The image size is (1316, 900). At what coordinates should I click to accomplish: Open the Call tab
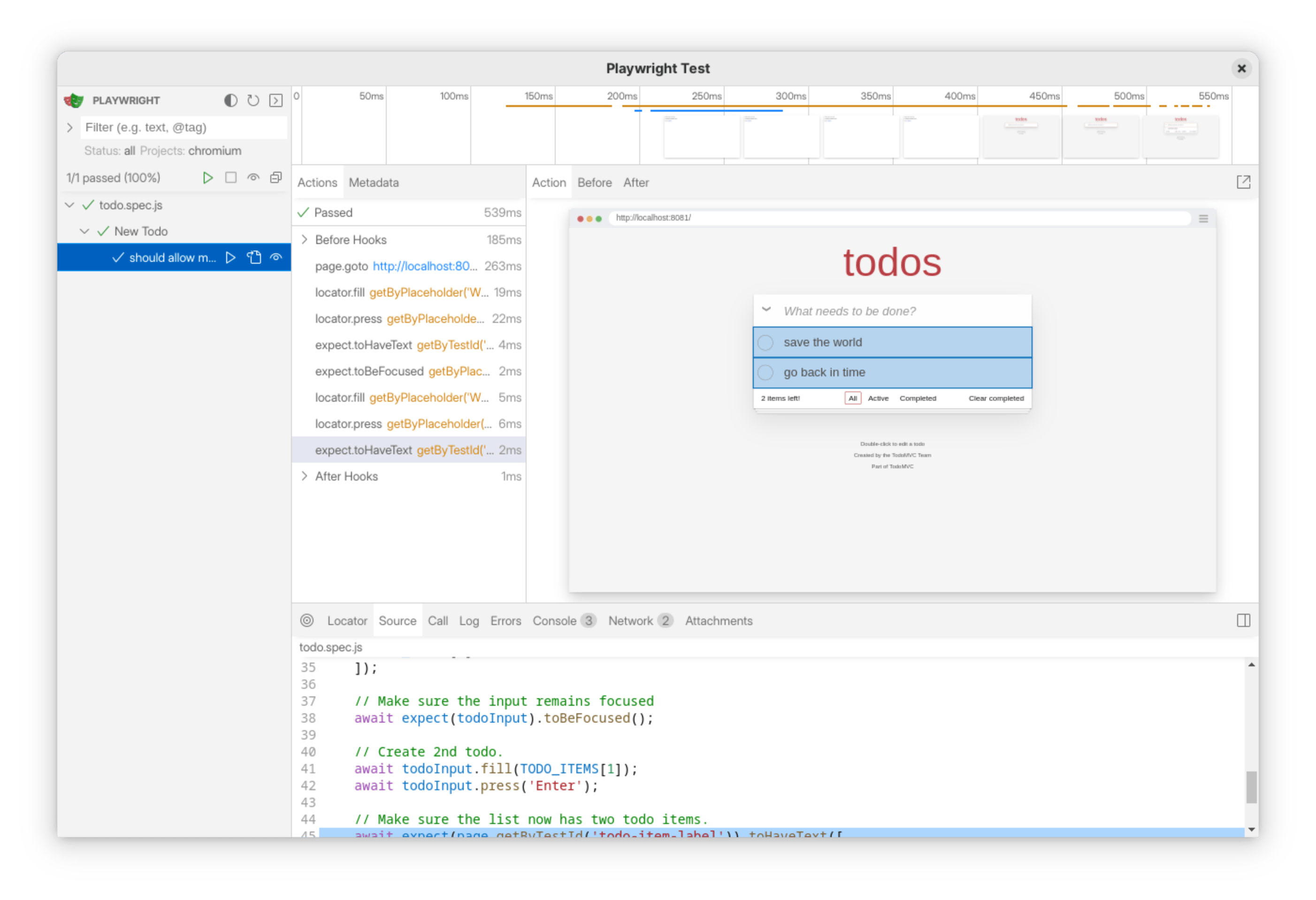pos(438,621)
